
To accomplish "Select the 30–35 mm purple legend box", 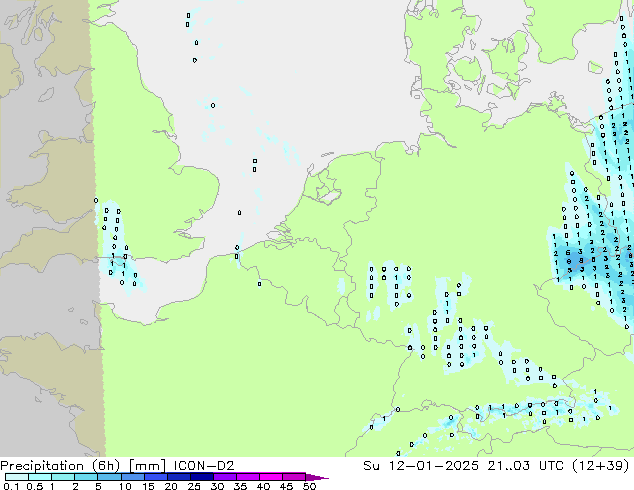I will (x=225, y=477).
